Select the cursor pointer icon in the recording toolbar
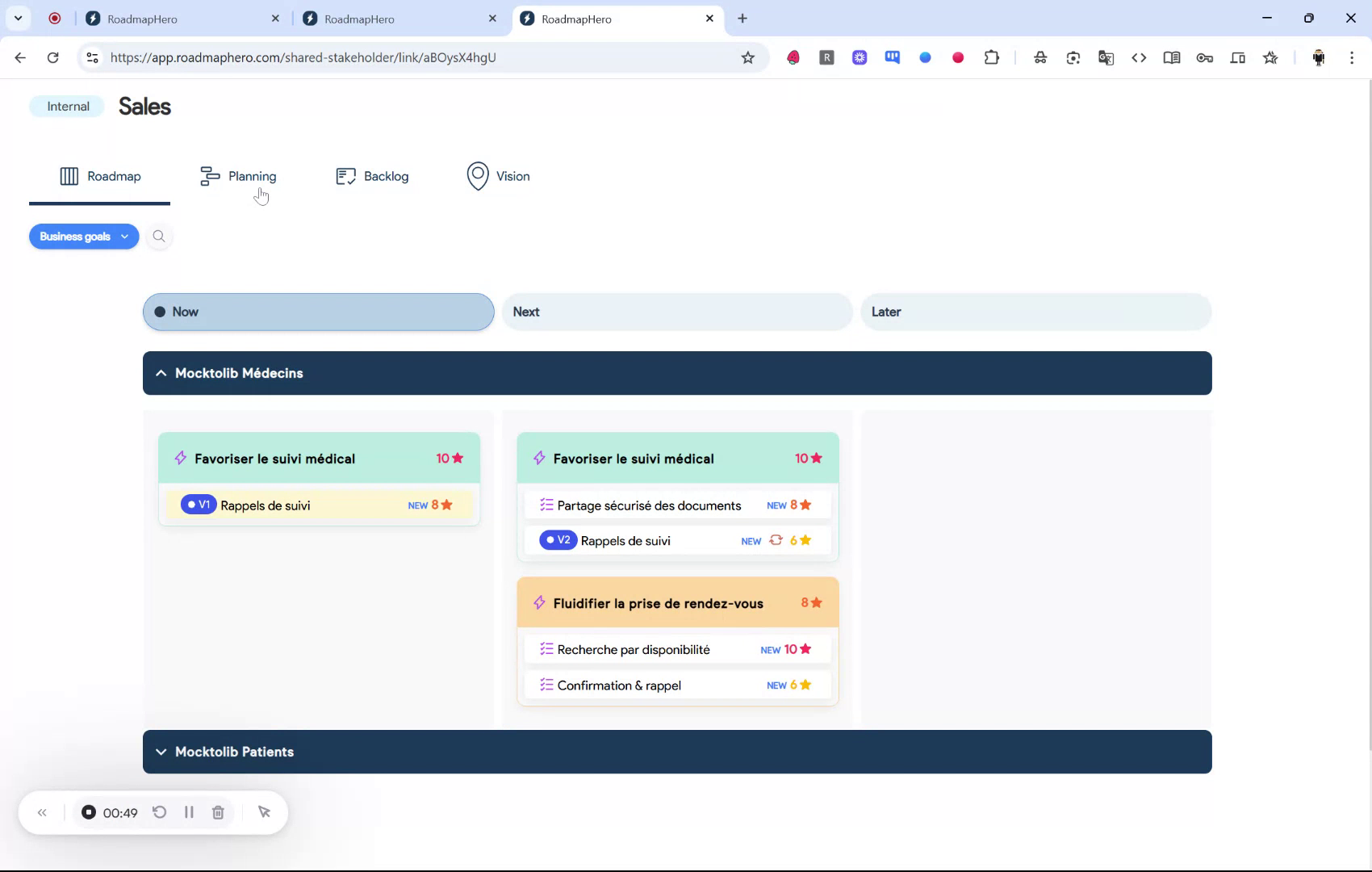 click(264, 812)
